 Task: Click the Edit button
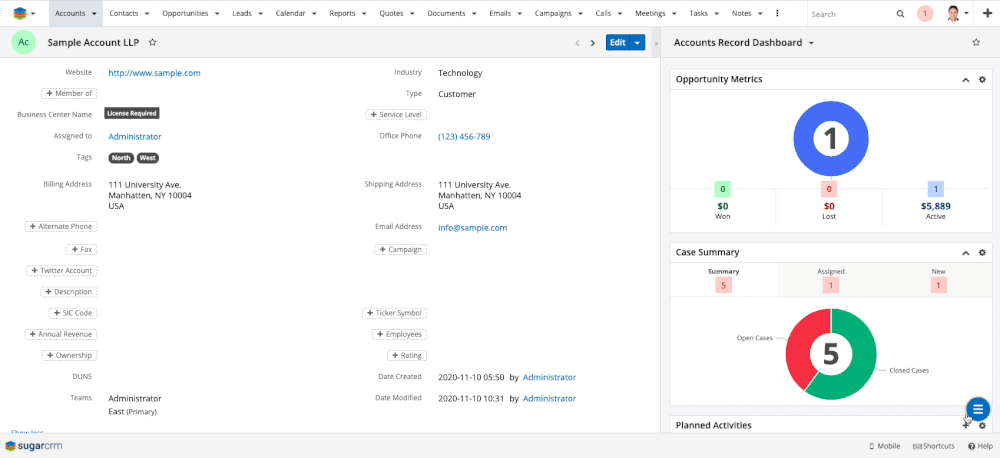pos(618,43)
